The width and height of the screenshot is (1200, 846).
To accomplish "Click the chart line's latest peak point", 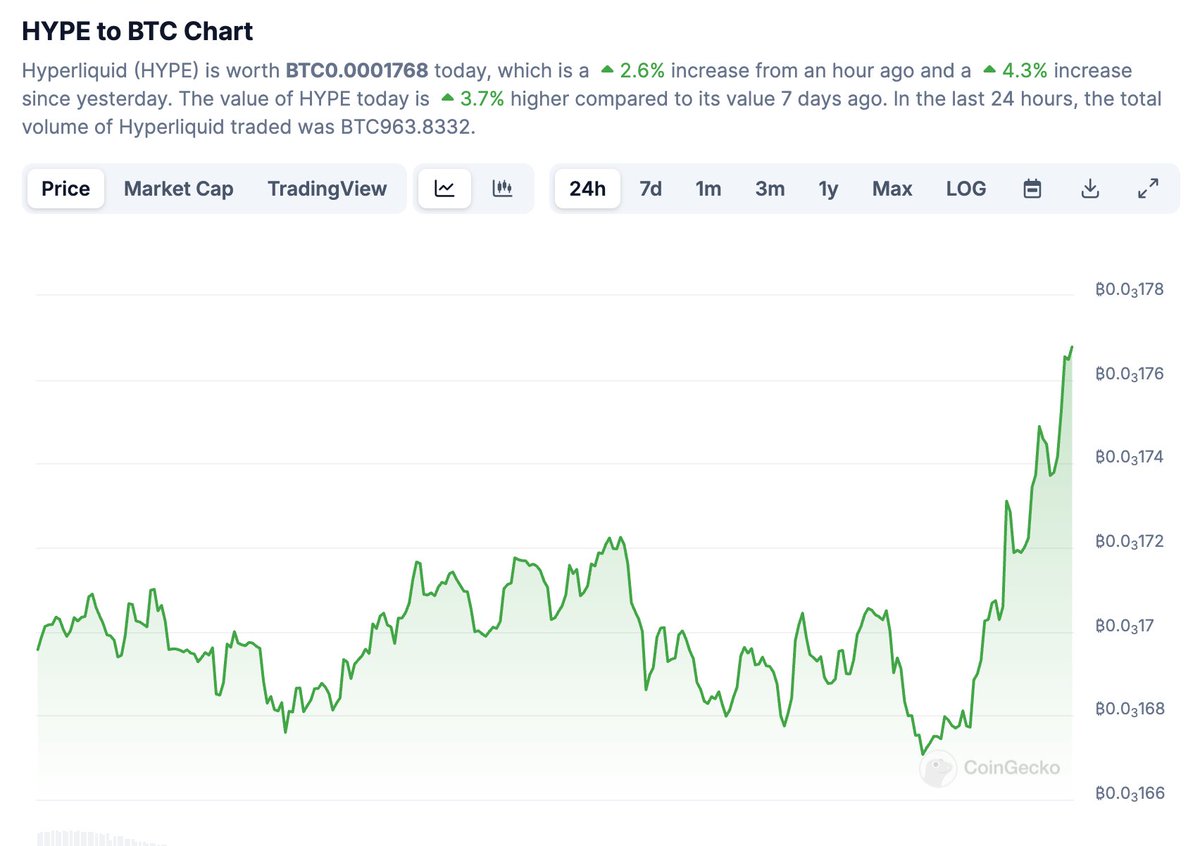I will tap(1071, 347).
